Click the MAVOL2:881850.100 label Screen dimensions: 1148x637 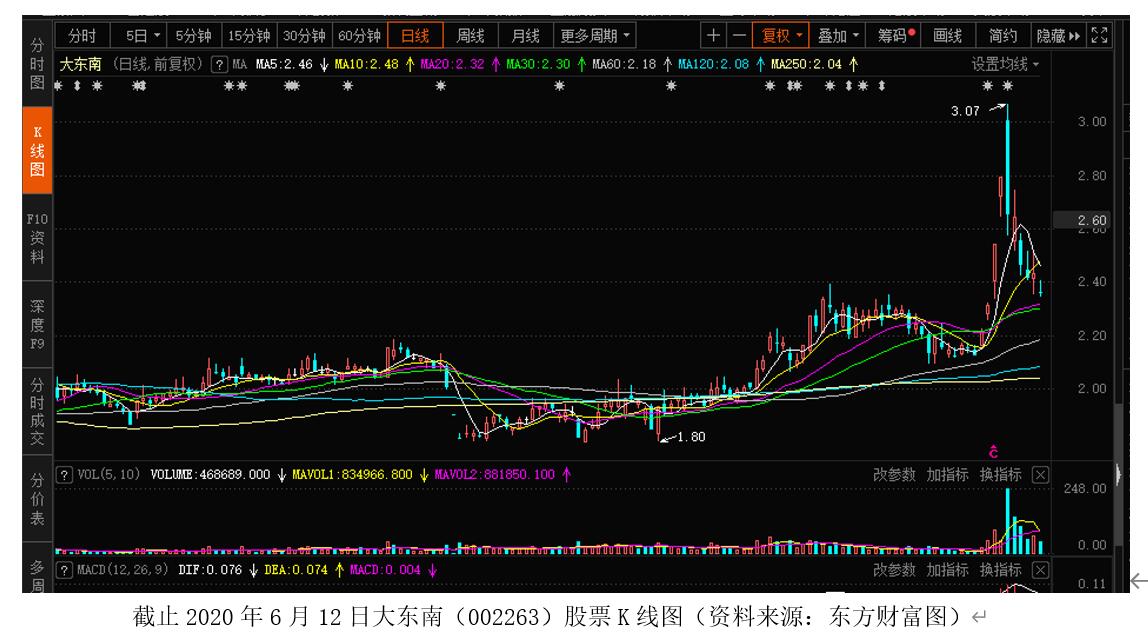(x=495, y=475)
